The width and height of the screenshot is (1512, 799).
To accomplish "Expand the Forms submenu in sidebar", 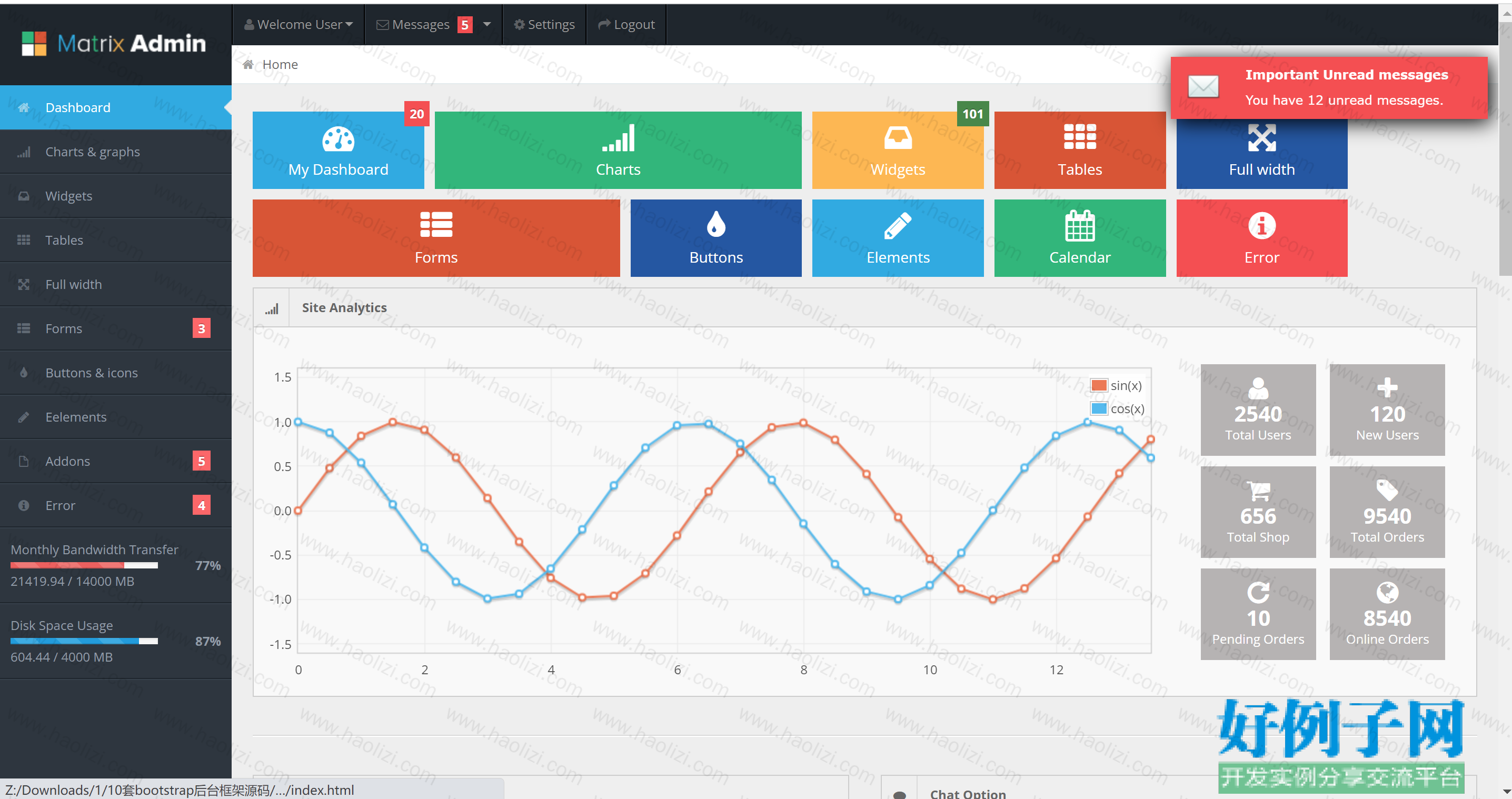I will tap(116, 328).
